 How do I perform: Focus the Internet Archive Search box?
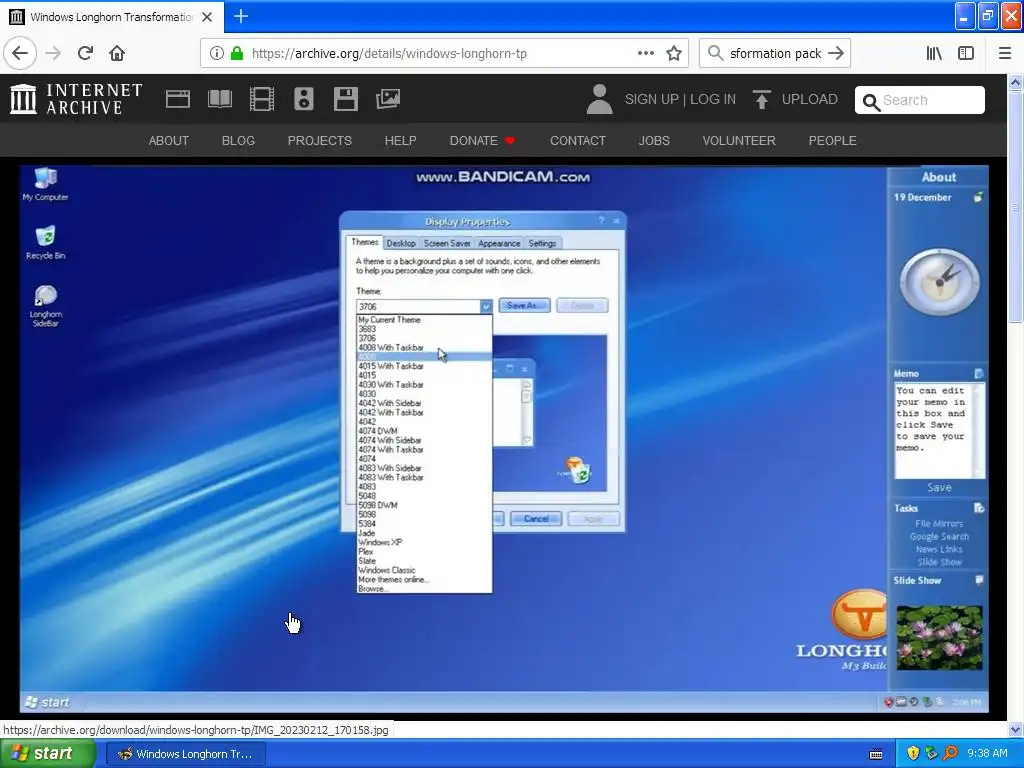920,100
